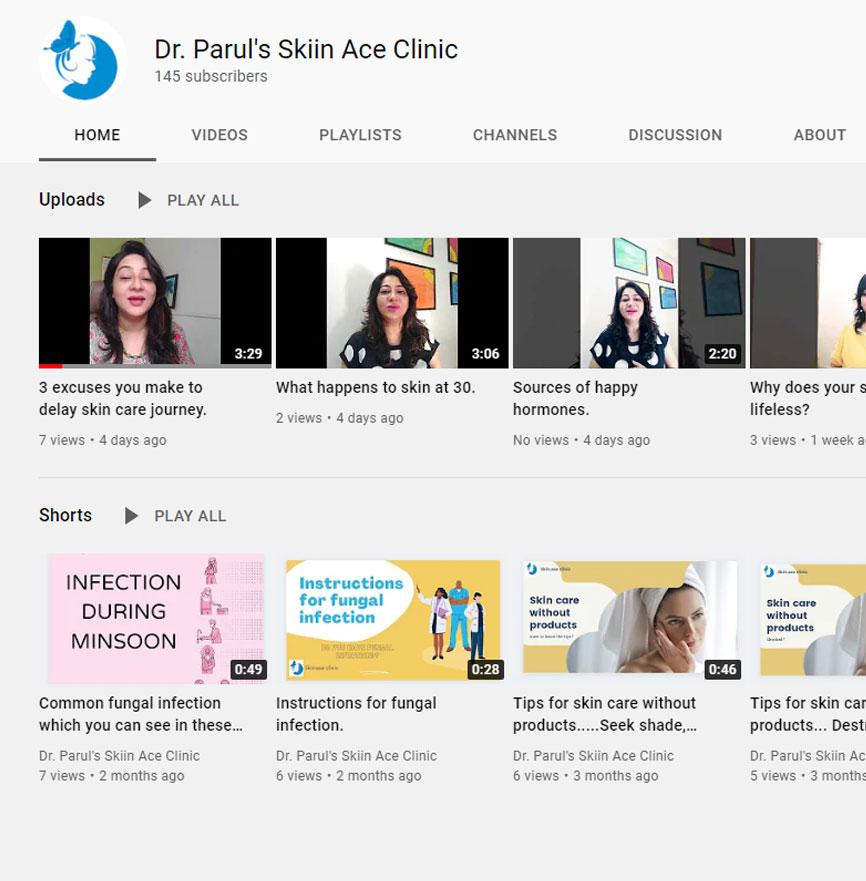The width and height of the screenshot is (866, 881).
Task: Play the yellow fungal infection instructions thumbnail
Action: tap(392, 619)
